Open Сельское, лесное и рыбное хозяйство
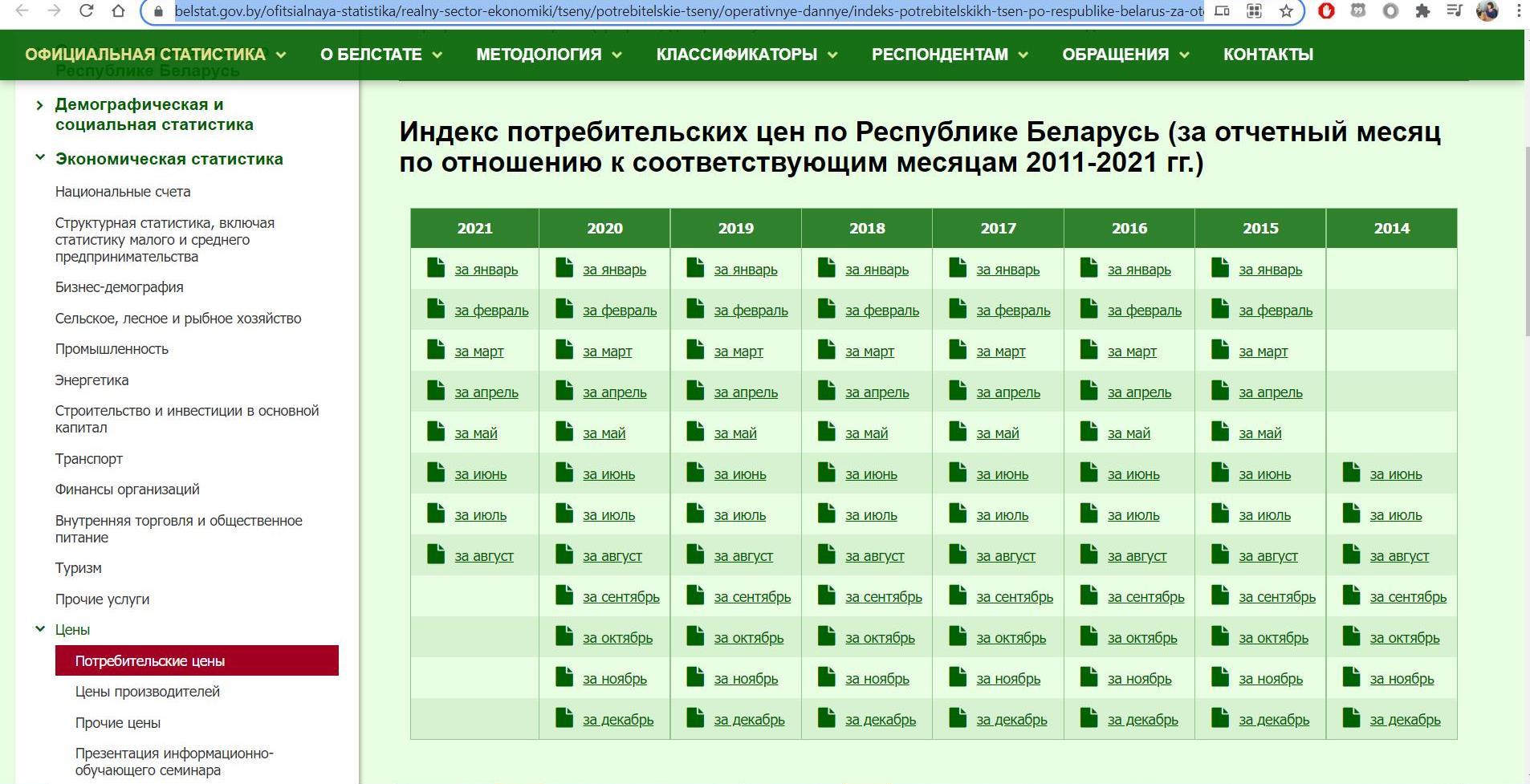Image resolution: width=1530 pixels, height=784 pixels. 178,319
